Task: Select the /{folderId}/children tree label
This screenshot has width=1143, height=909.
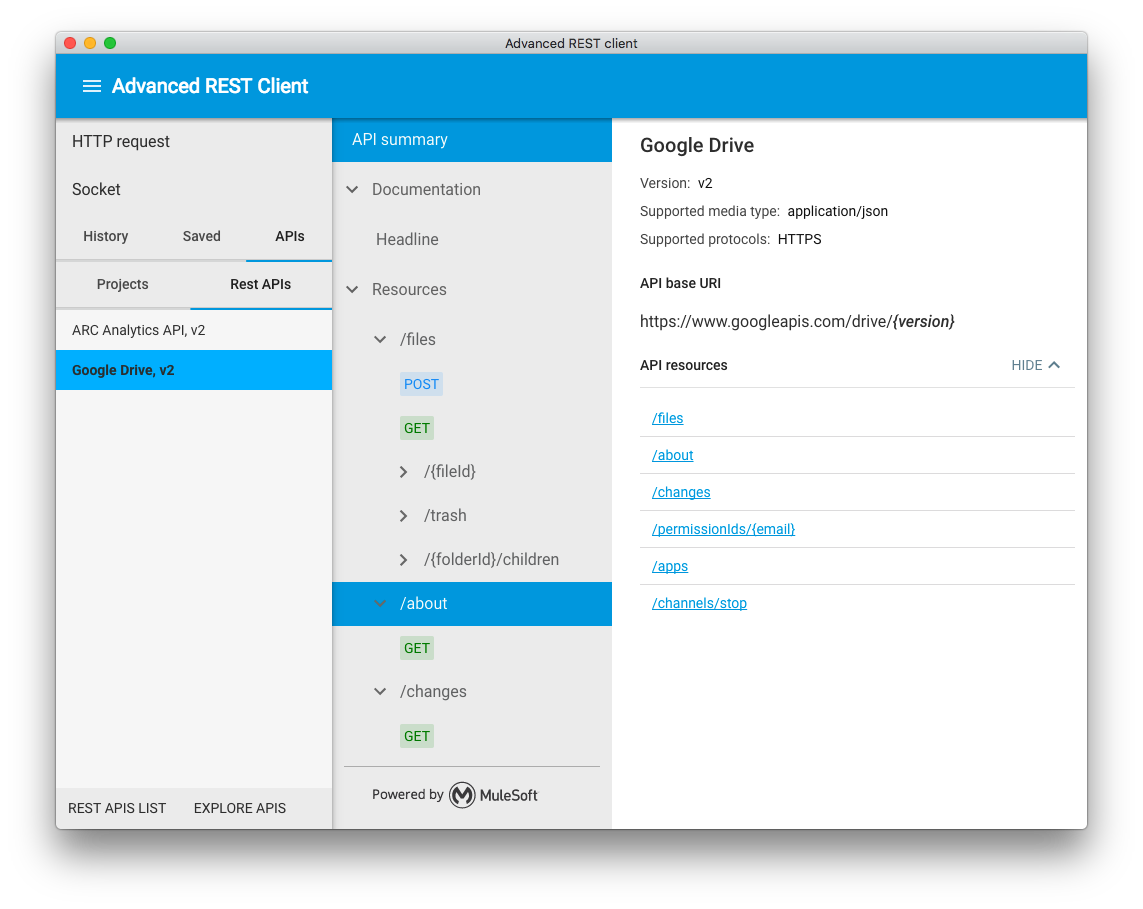Action: (491, 560)
